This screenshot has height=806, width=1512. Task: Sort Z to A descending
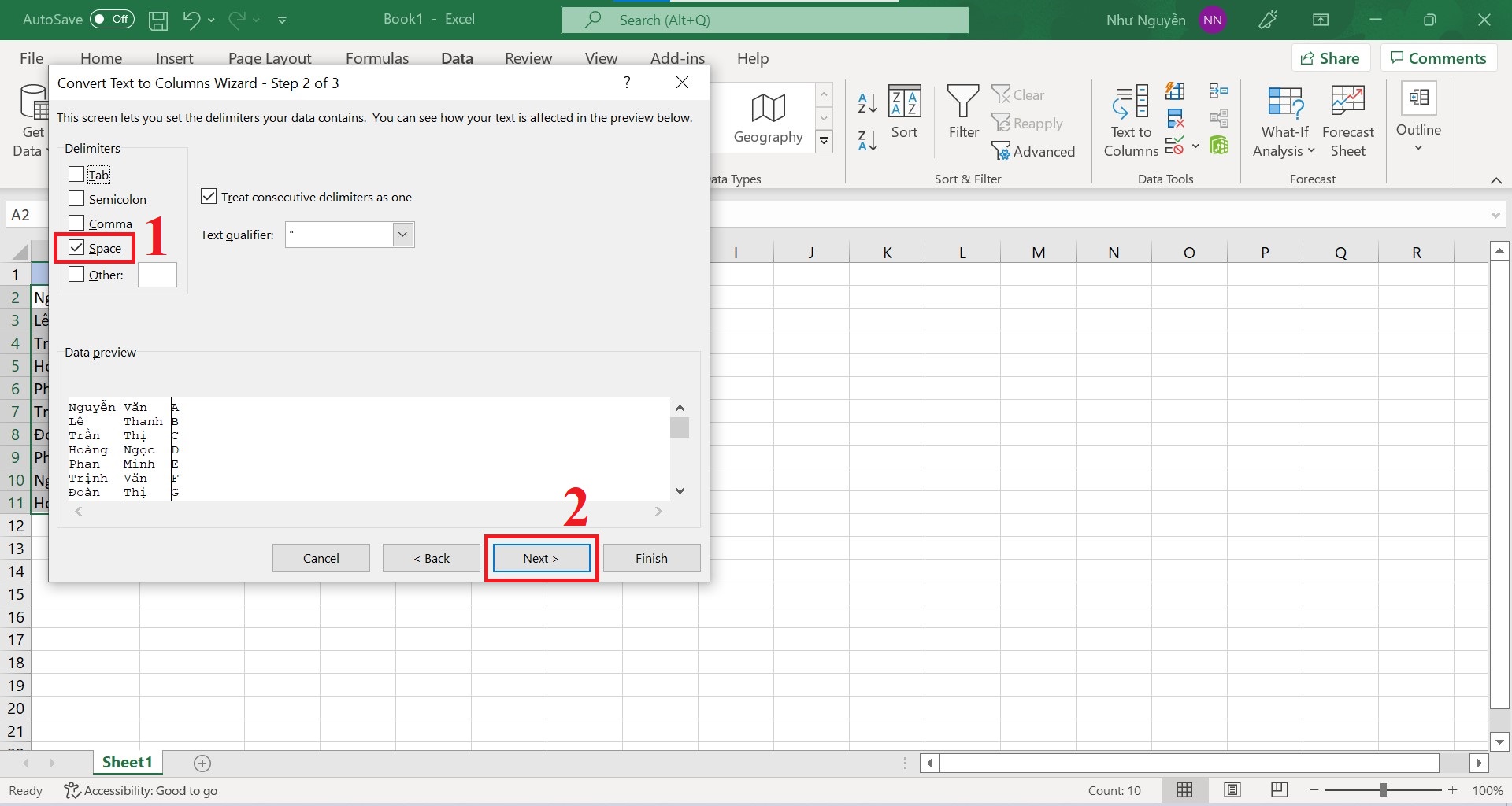point(867,141)
